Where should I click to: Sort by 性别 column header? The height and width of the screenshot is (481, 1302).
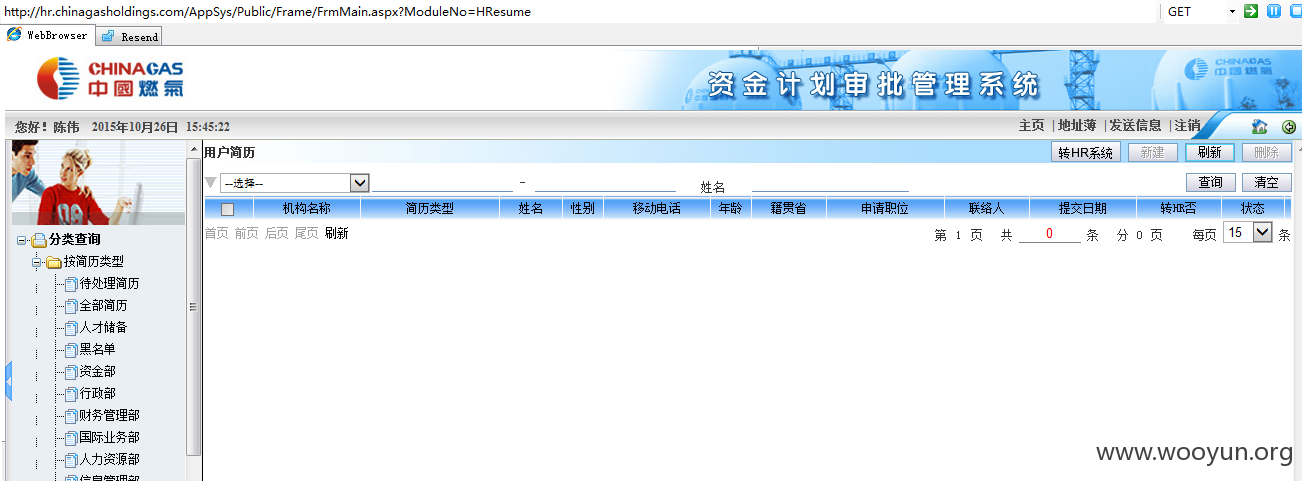click(582, 209)
